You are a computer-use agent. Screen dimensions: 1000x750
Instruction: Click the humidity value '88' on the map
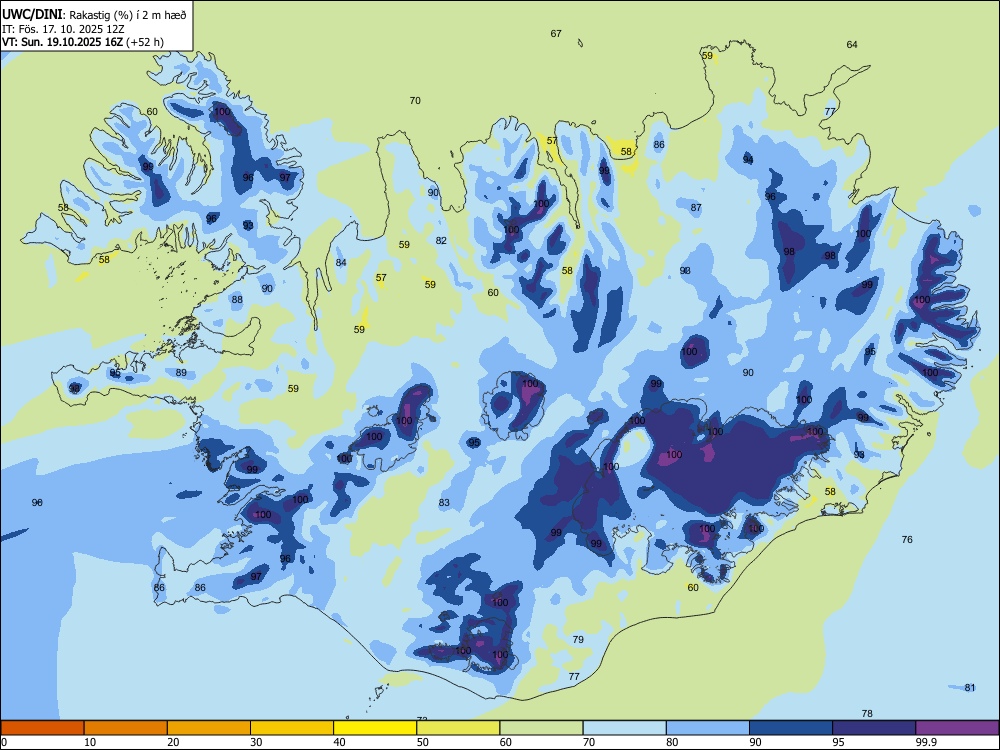(237, 300)
